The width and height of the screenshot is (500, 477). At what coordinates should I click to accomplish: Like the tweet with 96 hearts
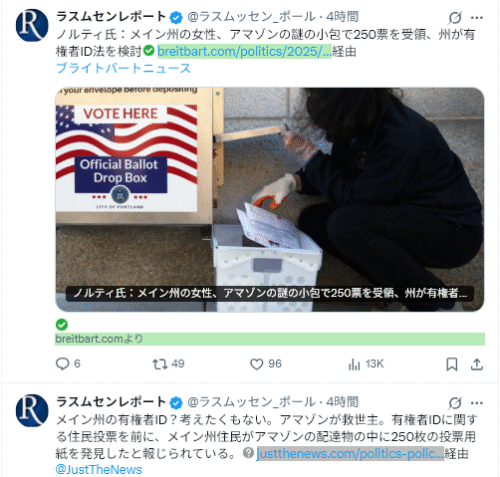[x=266, y=364]
